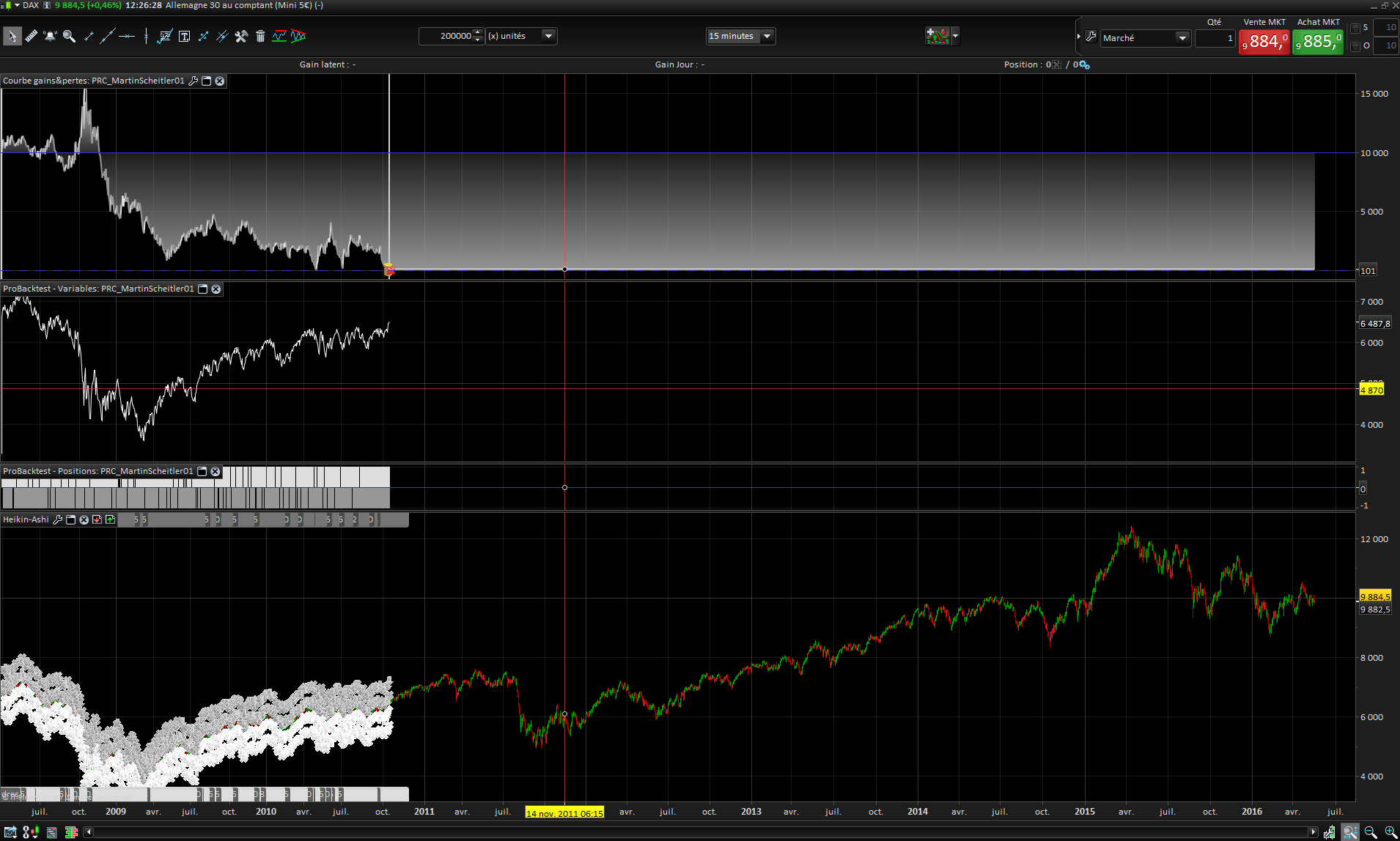Activate the magnifying glass zoom tool
Image resolution: width=1400 pixels, height=841 pixels.
(x=69, y=36)
